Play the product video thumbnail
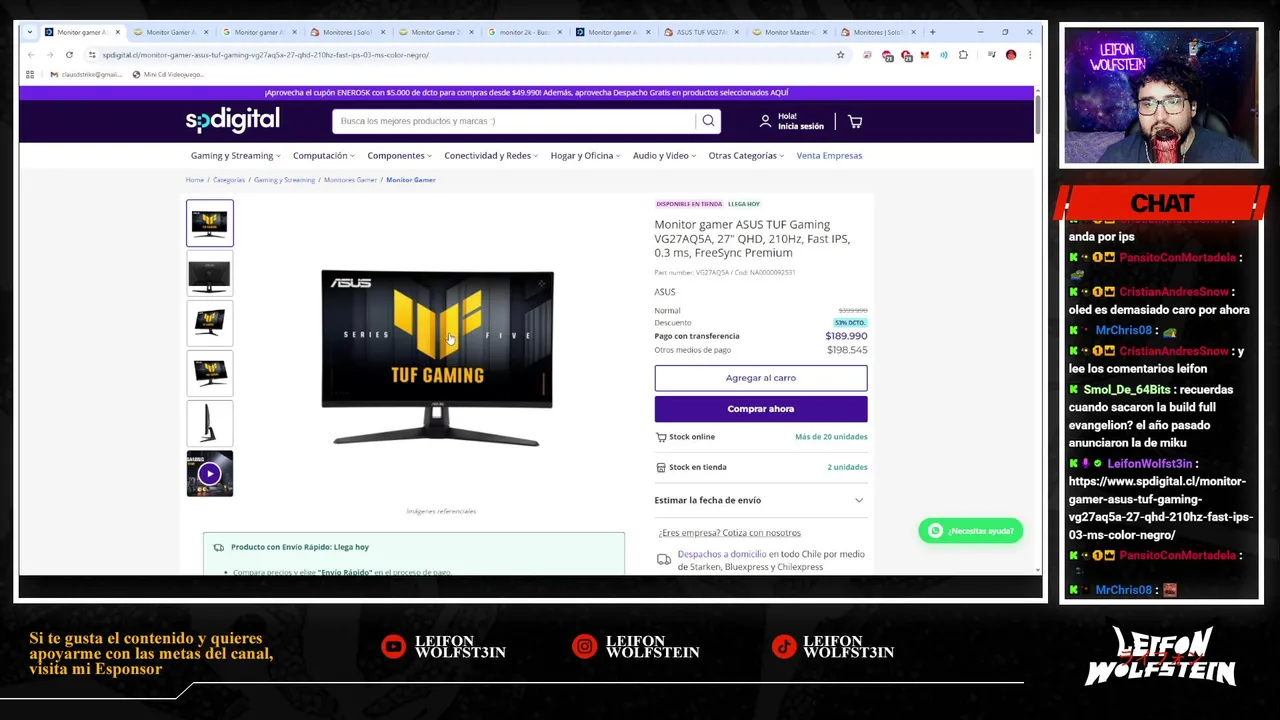 209,474
